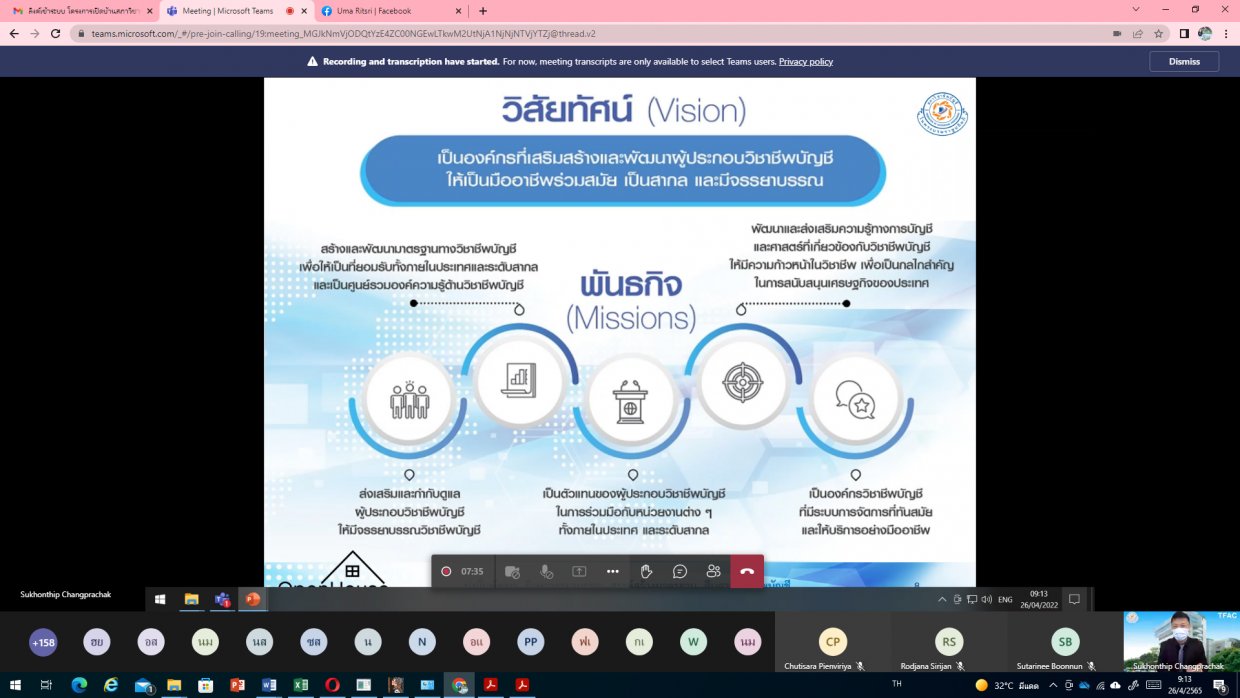
Task: Show the participants list
Action: 713,571
